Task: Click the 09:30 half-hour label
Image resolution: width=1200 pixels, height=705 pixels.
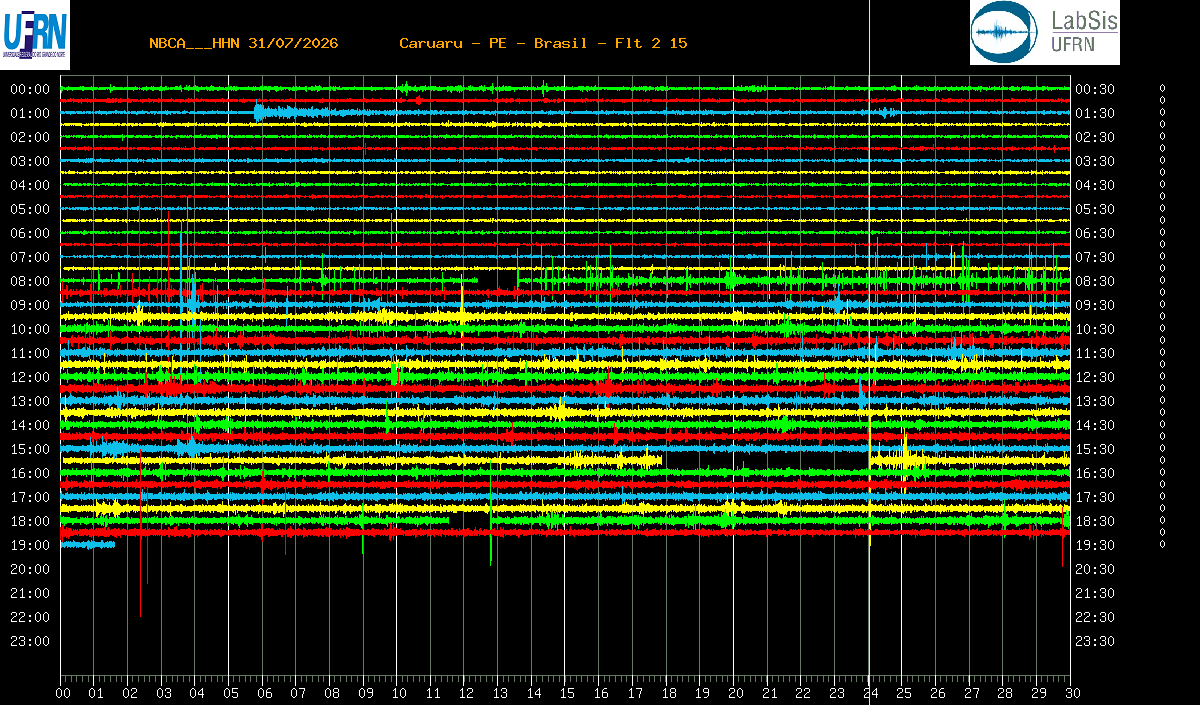Action: pos(1095,305)
